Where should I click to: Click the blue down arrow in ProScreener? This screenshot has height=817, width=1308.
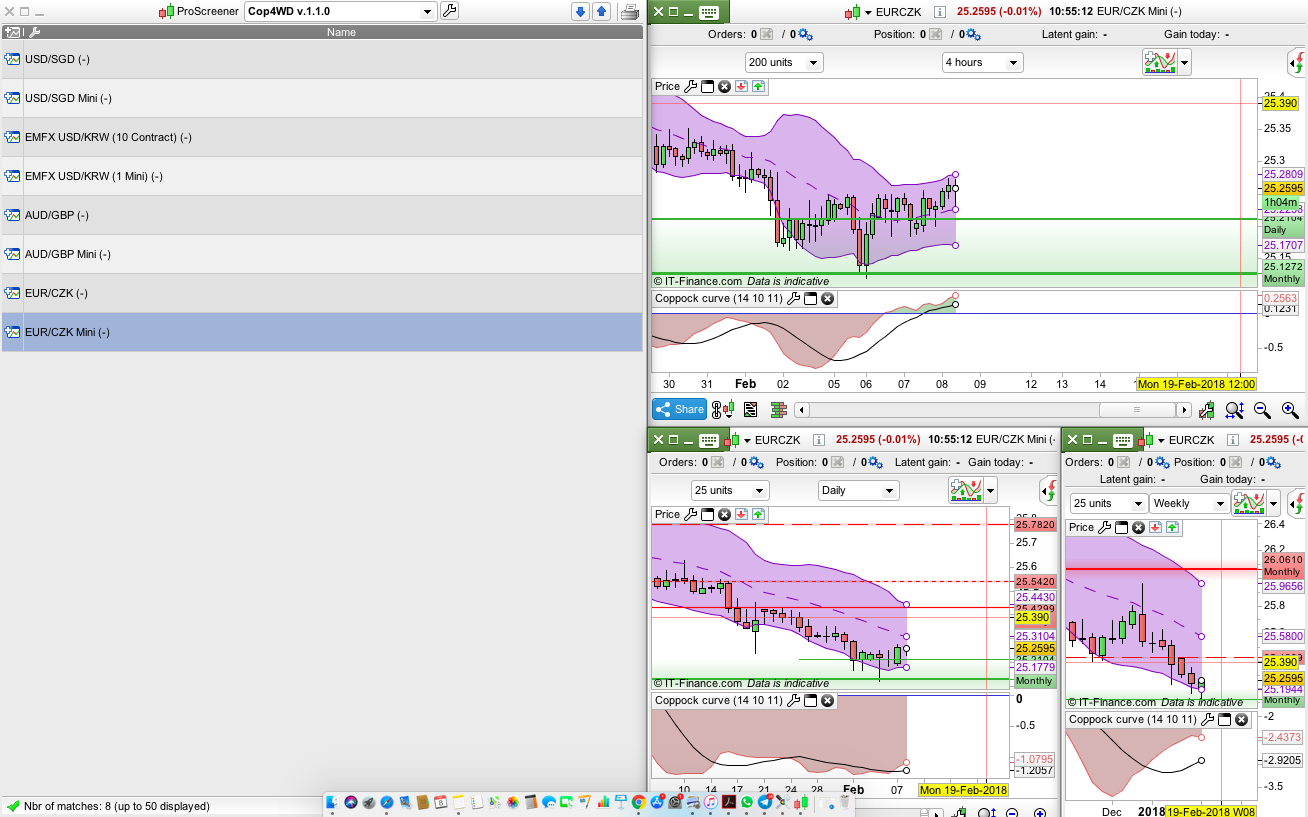point(580,11)
